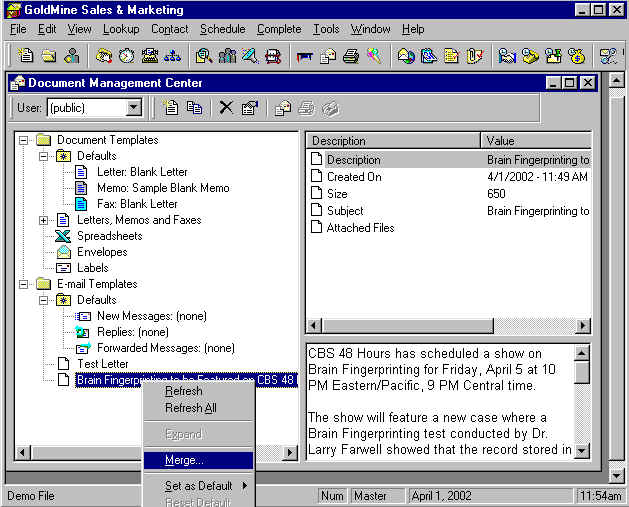The height and width of the screenshot is (507, 629).
Task: Select Replies: (none) item
Action: tap(133, 332)
